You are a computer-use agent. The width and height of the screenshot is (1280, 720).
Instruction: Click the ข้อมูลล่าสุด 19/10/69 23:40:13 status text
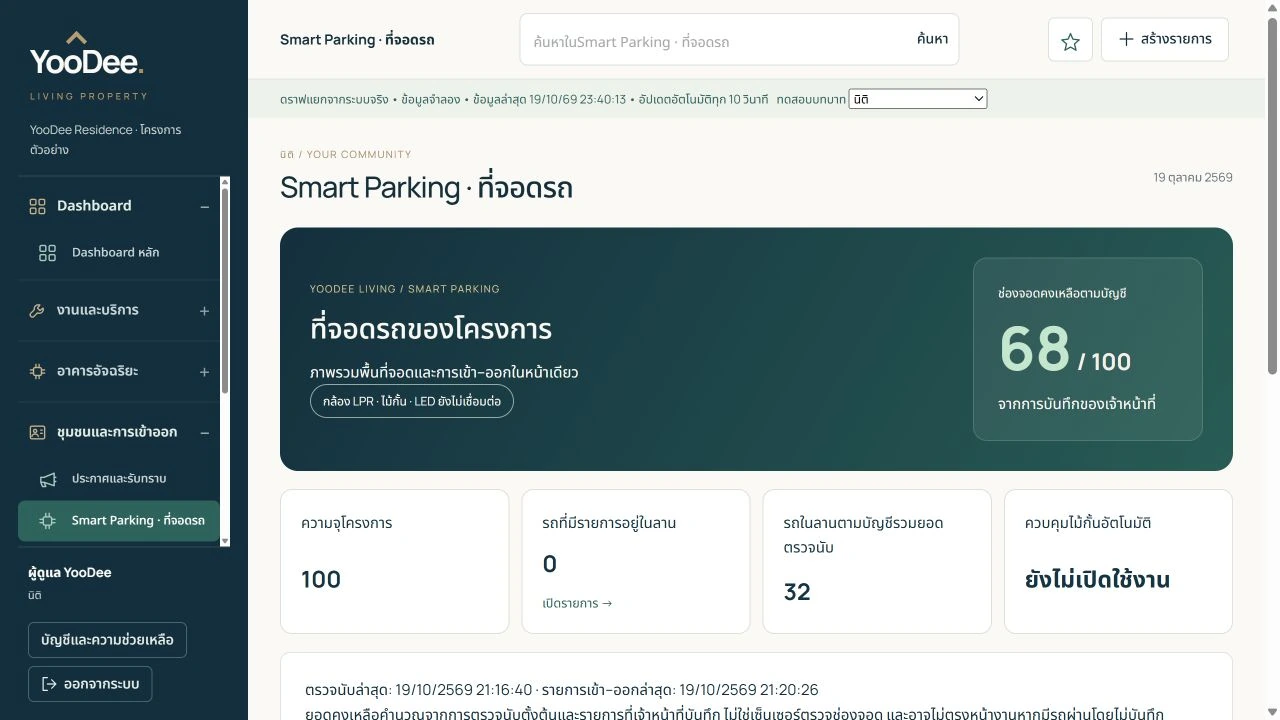(x=549, y=100)
